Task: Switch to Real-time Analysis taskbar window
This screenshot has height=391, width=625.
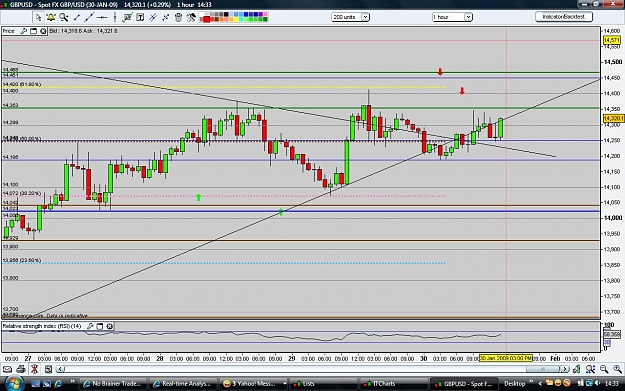Action: tap(183, 384)
